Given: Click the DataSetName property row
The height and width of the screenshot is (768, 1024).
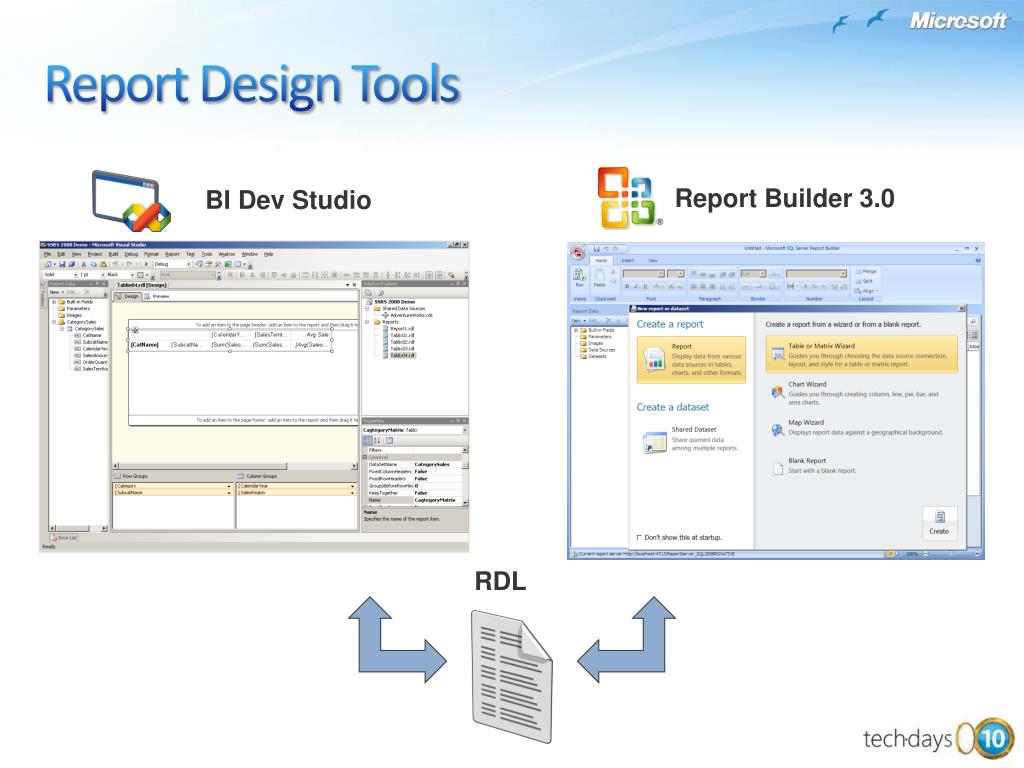Looking at the screenshot, I should (415, 464).
